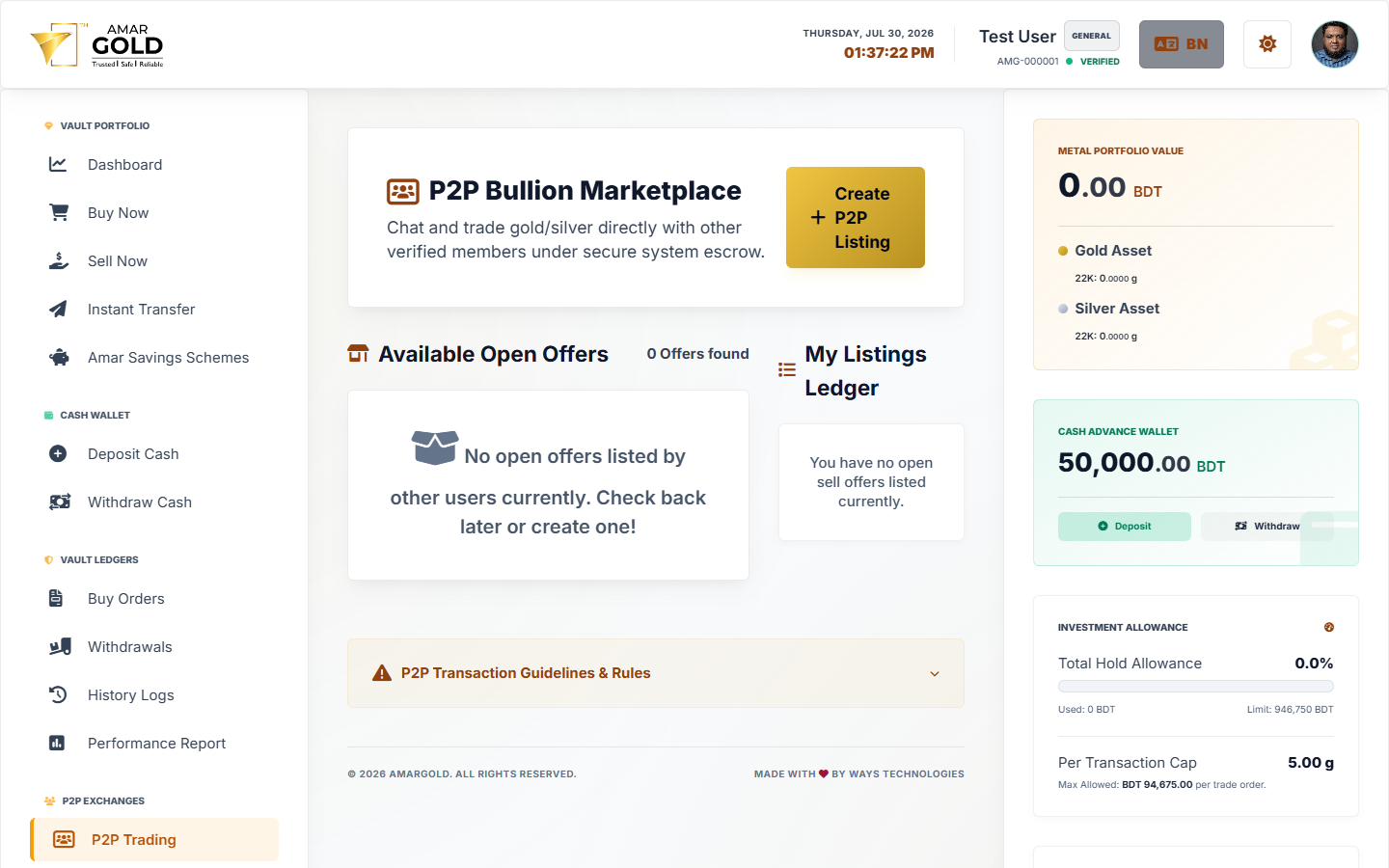Click the Performance Report chart icon

(x=57, y=743)
